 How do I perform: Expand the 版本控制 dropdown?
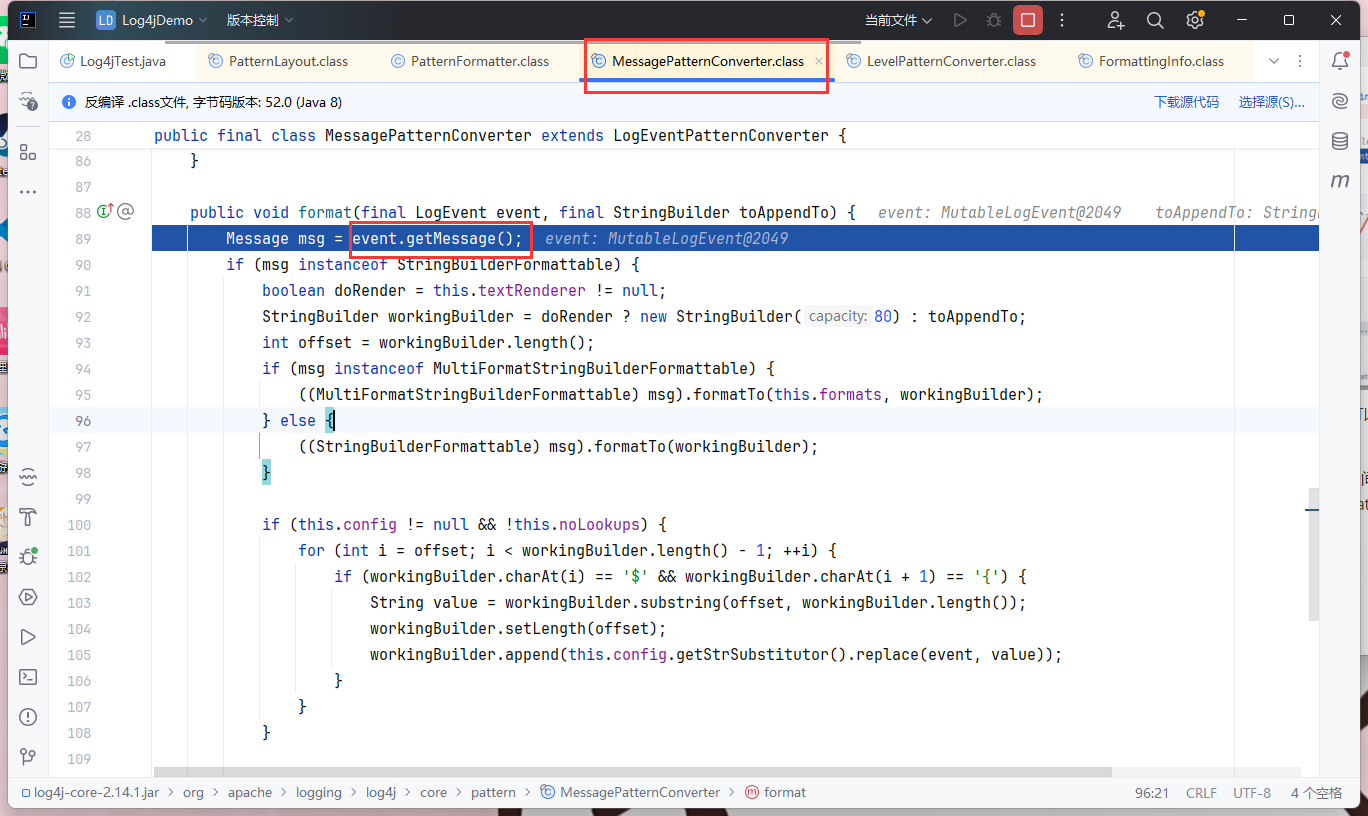260,20
